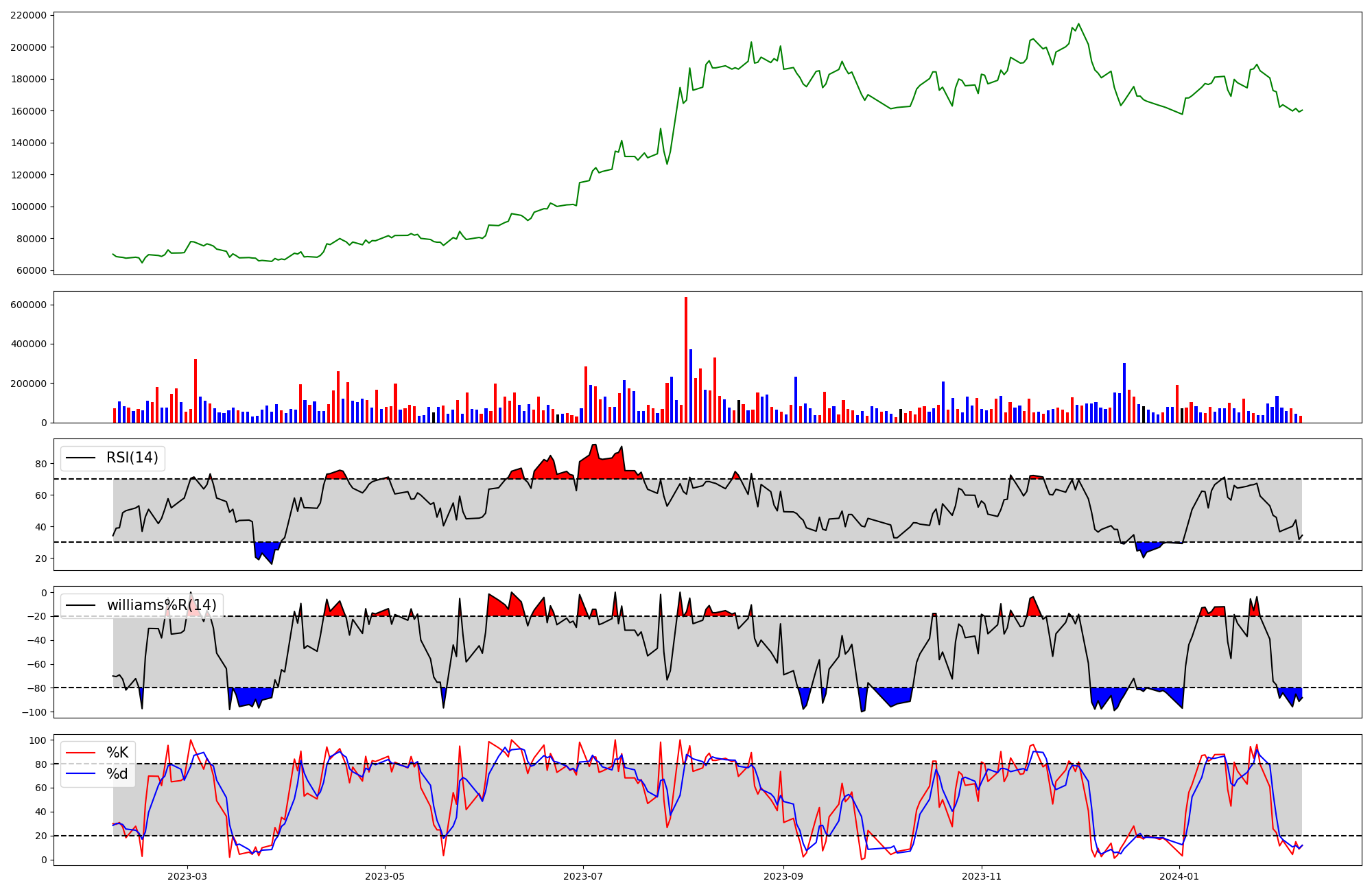Screen dimensions: 1372x892
Task: Click the RSI(14) legend label
Action: click(x=132, y=458)
